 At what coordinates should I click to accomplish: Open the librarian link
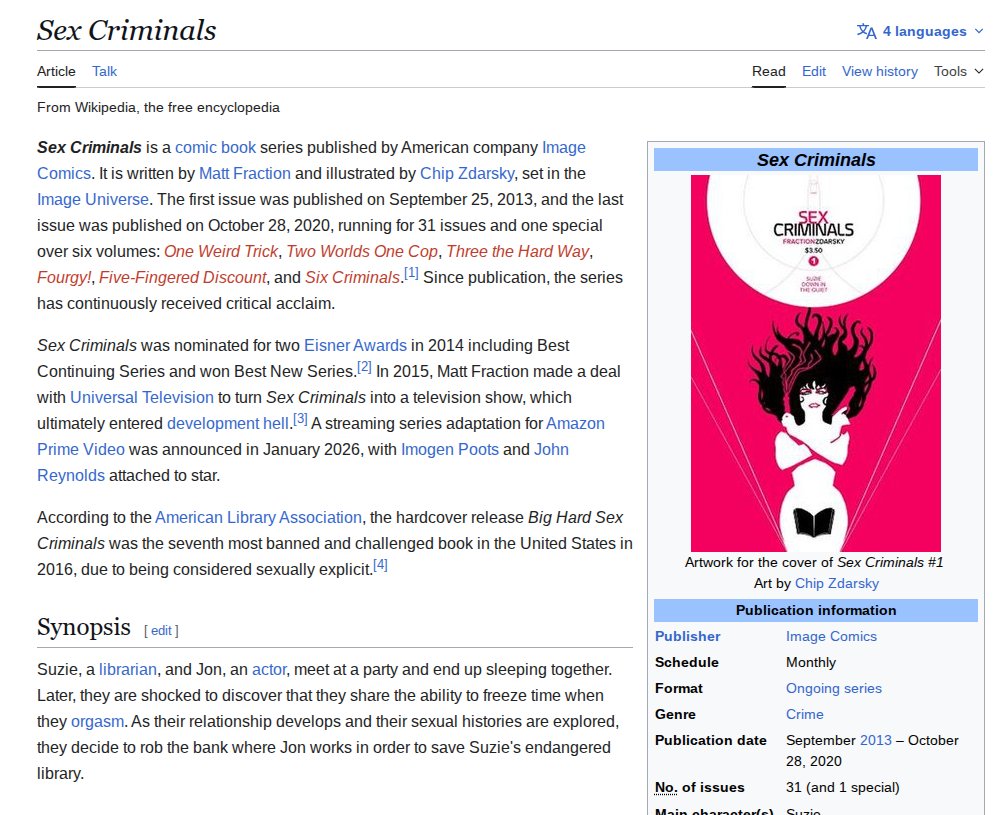pyautogui.click(x=127, y=670)
